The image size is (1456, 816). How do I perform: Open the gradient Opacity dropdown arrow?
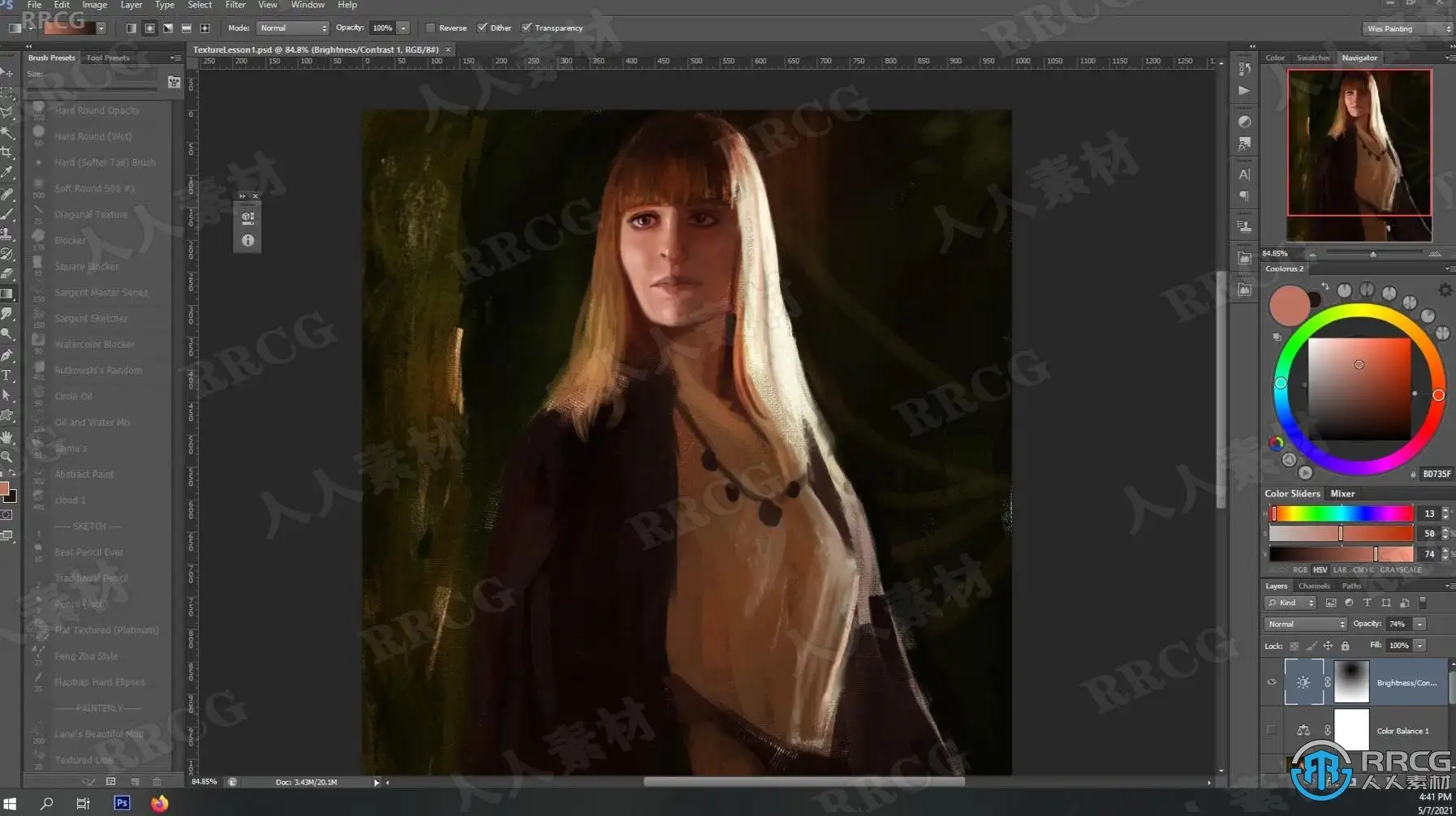pyautogui.click(x=403, y=28)
